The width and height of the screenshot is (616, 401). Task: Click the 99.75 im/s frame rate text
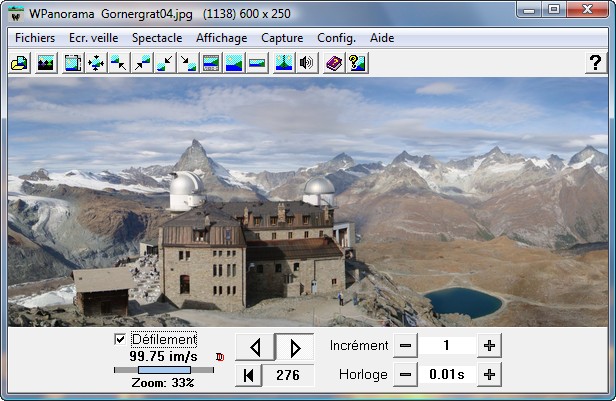(x=163, y=357)
